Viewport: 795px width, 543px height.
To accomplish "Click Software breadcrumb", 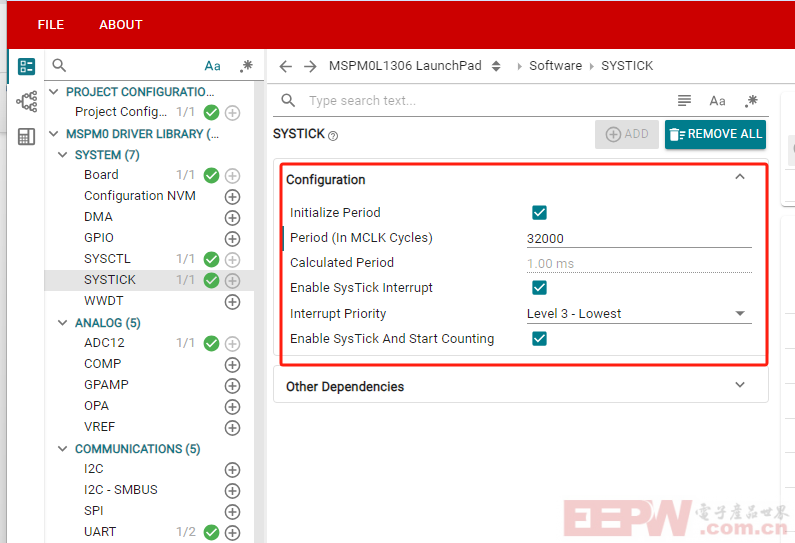I will (556, 66).
